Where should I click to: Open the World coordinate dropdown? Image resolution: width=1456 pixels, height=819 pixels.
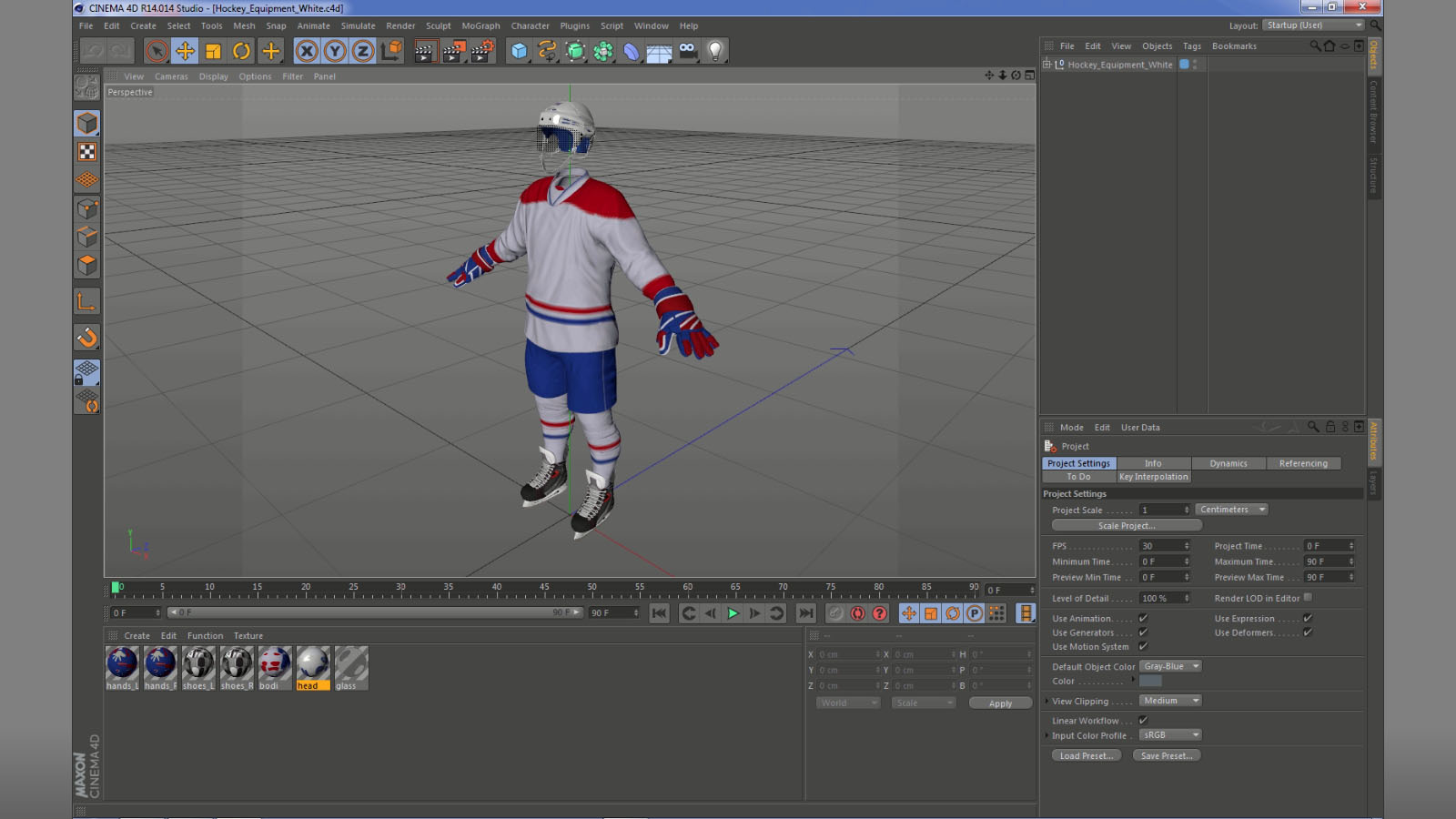coord(848,703)
